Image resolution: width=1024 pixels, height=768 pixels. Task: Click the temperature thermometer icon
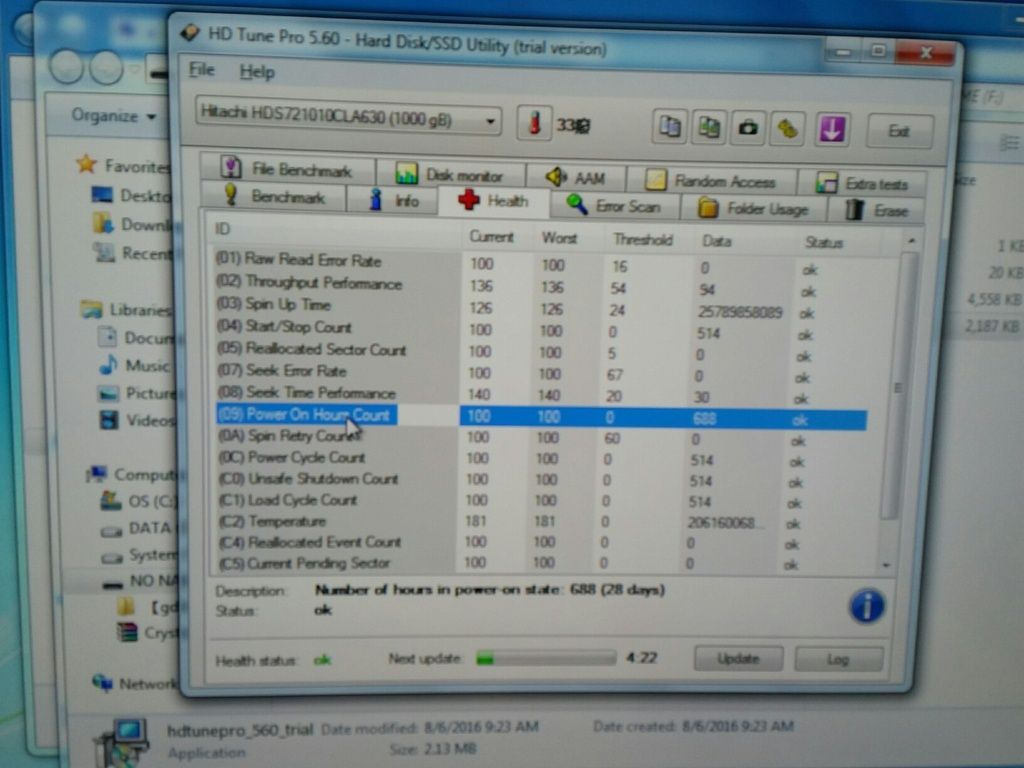(535, 124)
